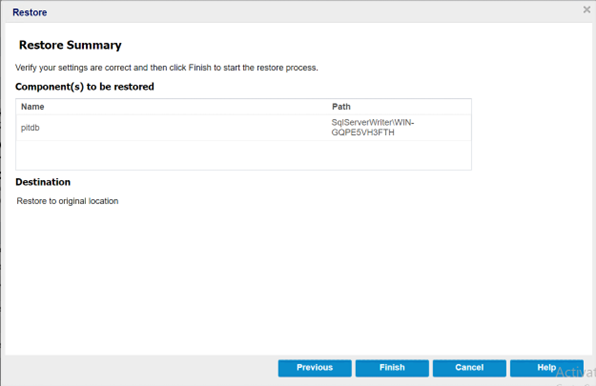Image resolution: width=596 pixels, height=386 pixels.
Task: Click 'Restore to original location' text
Action: tap(67, 201)
